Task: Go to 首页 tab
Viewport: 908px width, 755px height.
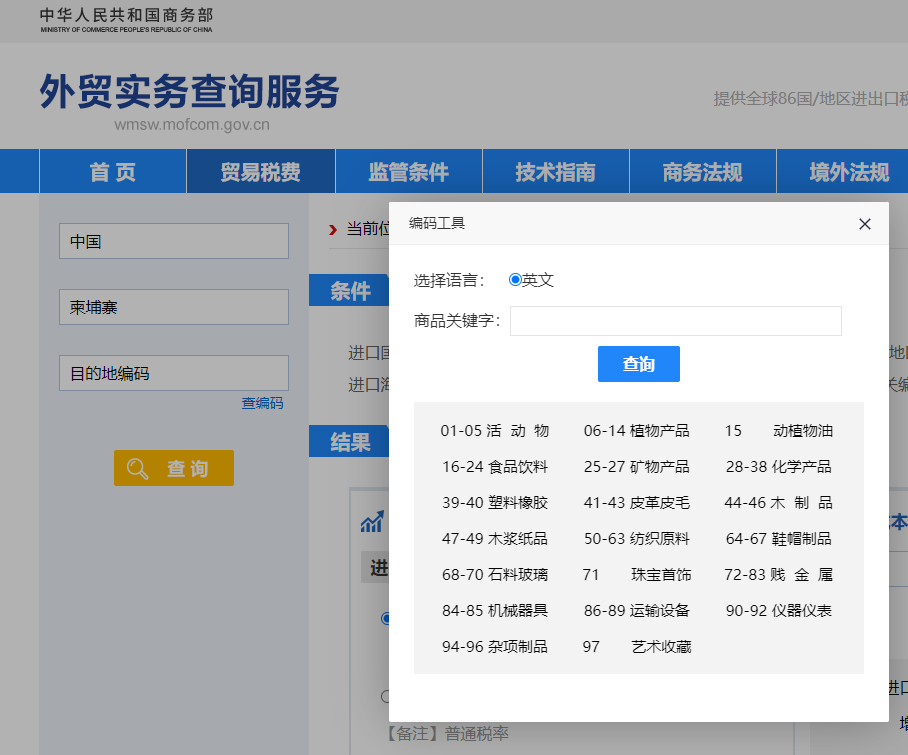Action: click(x=113, y=171)
